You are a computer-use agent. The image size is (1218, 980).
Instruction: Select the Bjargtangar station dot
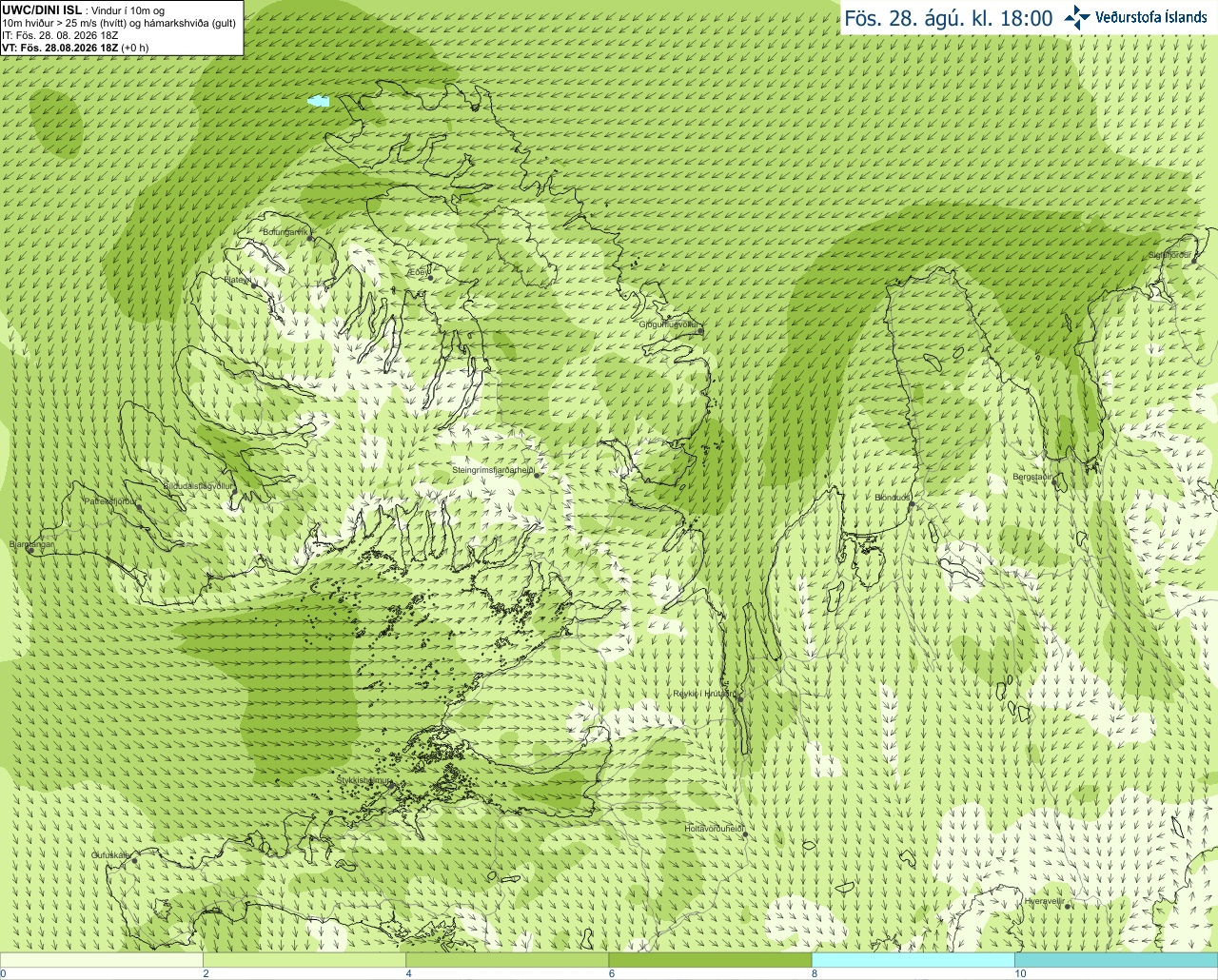30,550
